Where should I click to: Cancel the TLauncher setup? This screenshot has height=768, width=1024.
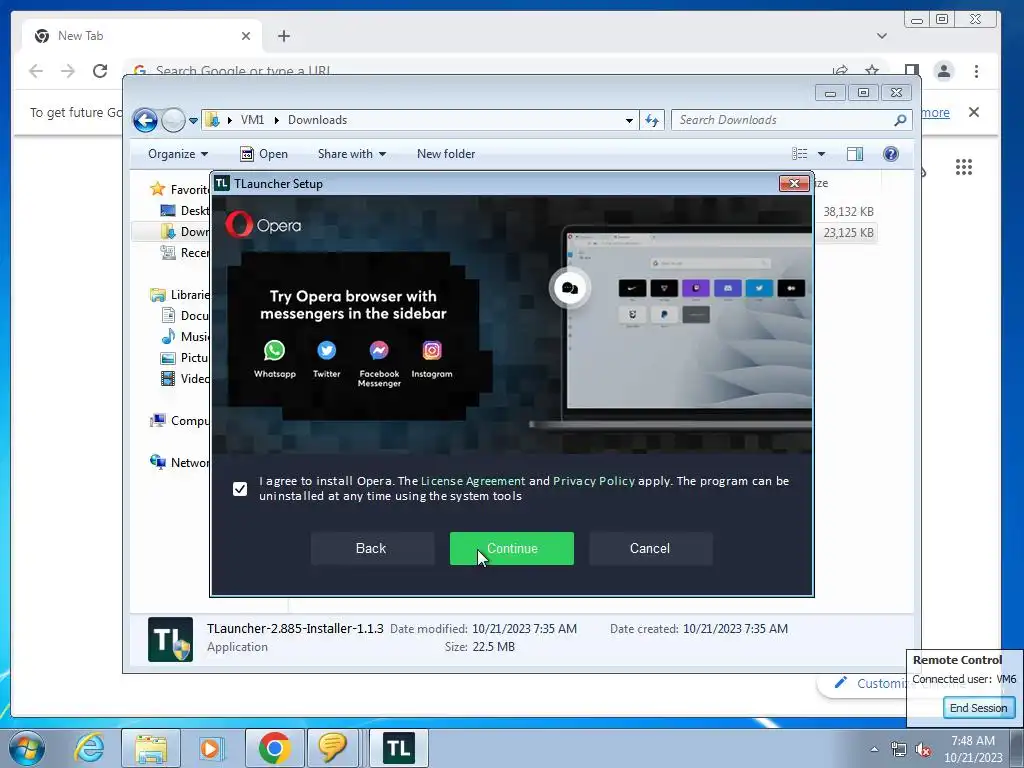[650, 549]
